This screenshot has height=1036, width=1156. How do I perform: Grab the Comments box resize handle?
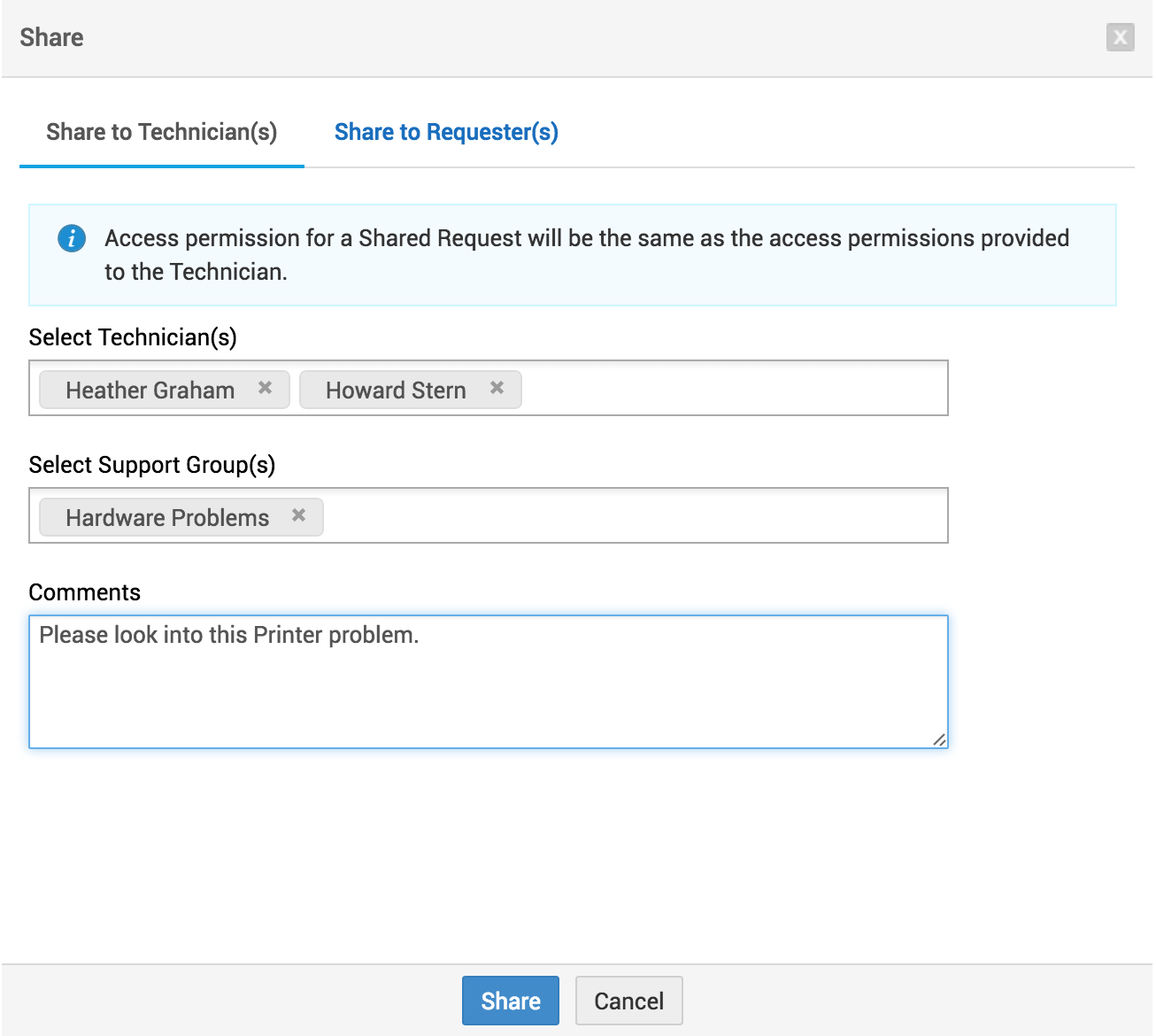coord(939,739)
